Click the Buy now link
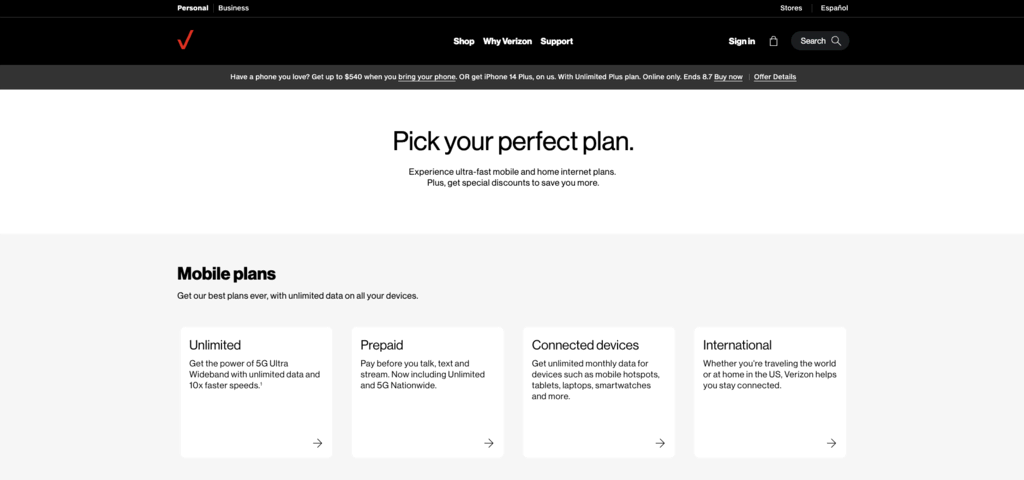This screenshot has width=1024, height=480. (728, 77)
